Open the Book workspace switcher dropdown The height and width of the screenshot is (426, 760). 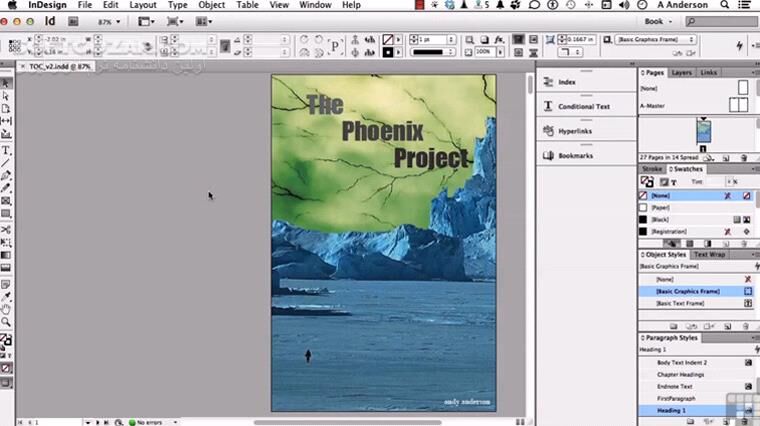(x=659, y=20)
